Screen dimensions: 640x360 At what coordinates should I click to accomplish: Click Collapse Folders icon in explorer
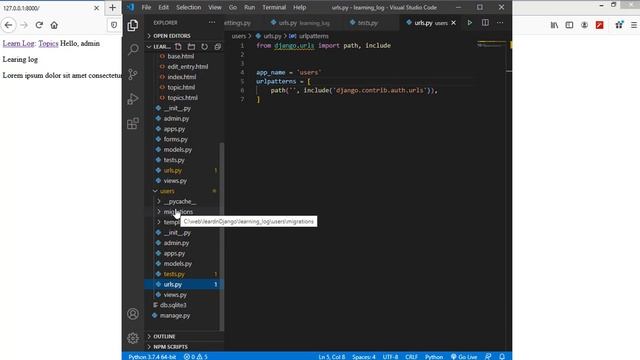[x=218, y=47]
